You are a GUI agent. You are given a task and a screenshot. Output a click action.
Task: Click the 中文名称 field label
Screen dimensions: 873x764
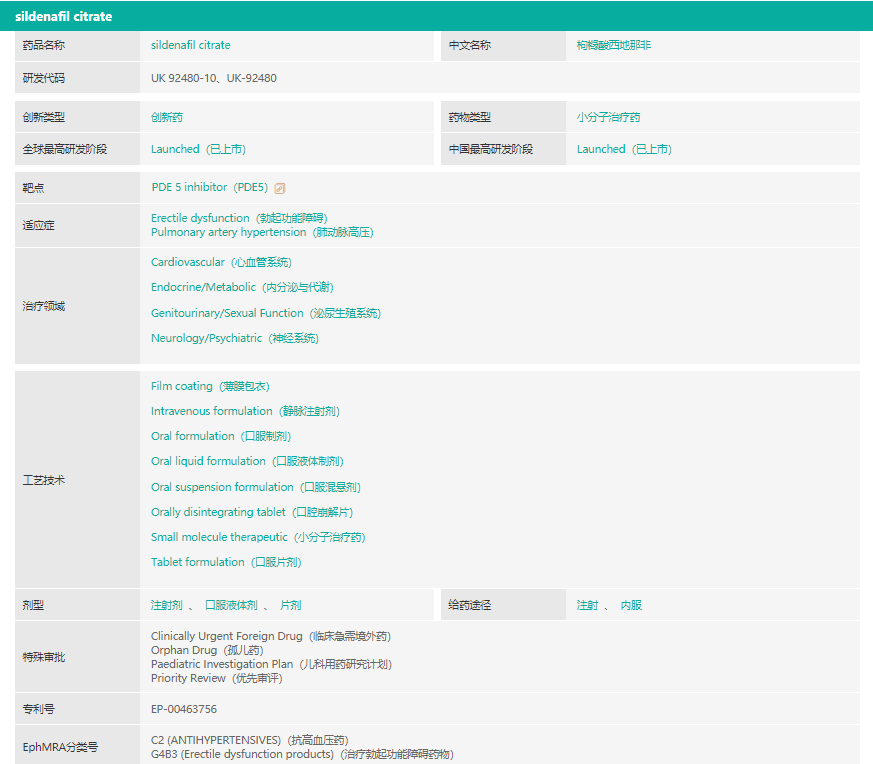[470, 45]
